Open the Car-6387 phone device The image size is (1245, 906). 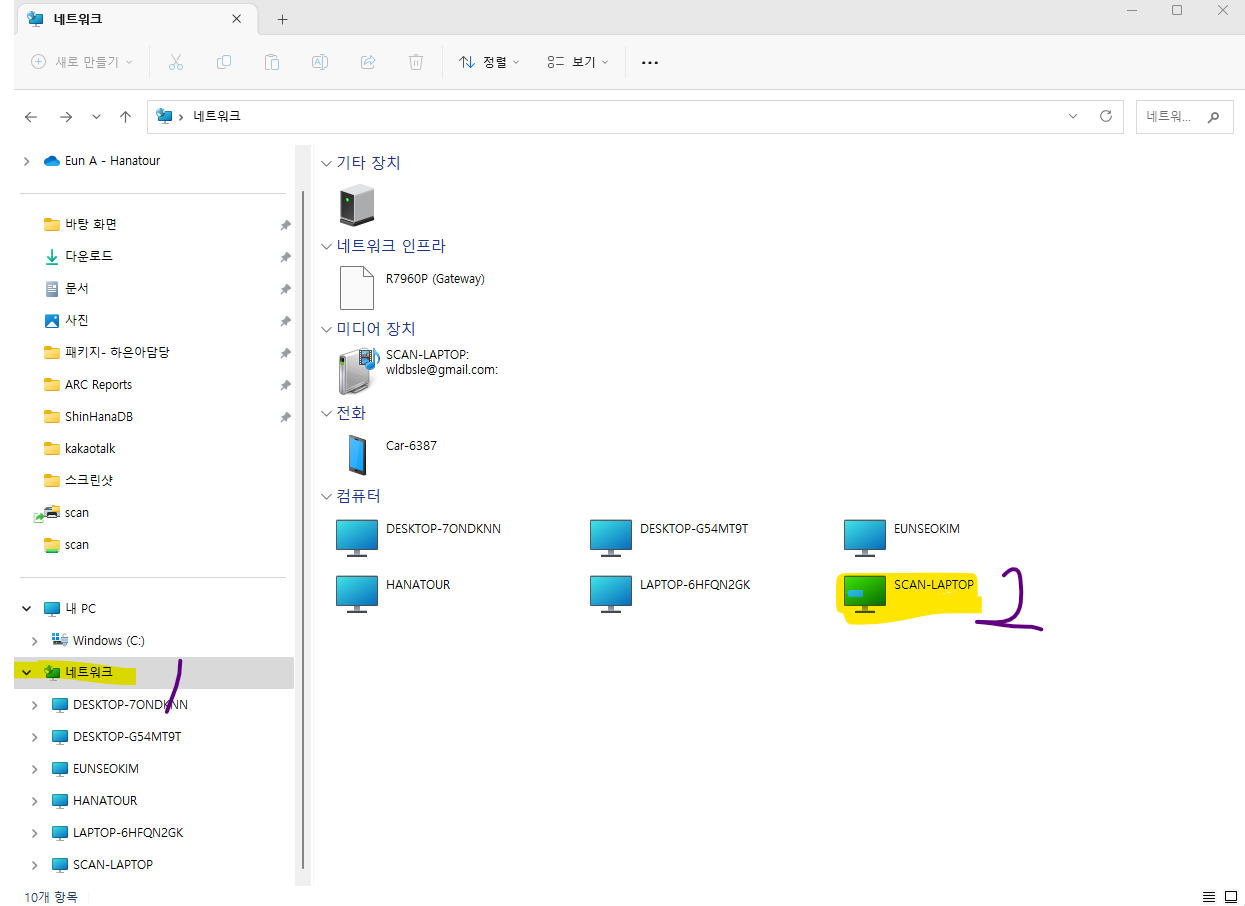point(357,455)
